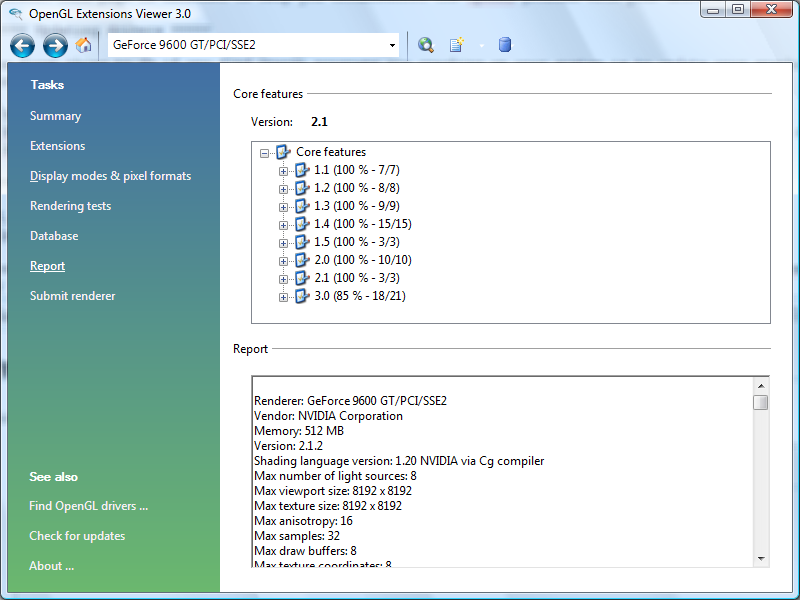Click the OpenGL 3.0 feature node icon

[302, 296]
